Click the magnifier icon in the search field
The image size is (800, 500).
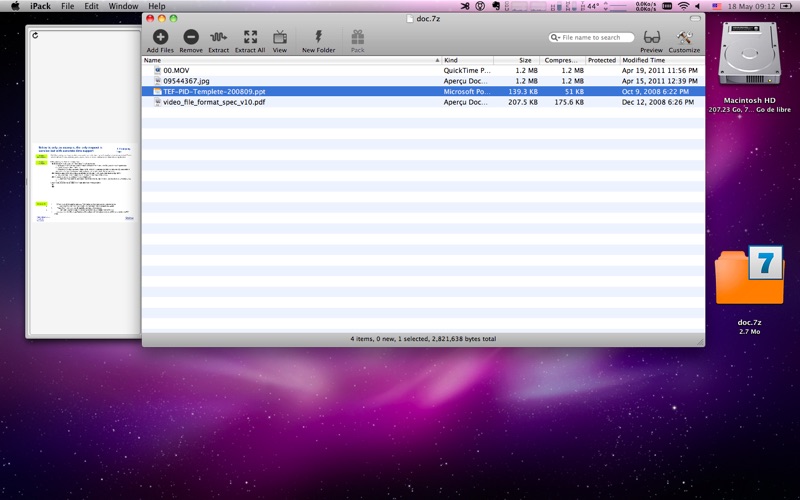pyautogui.click(x=555, y=37)
